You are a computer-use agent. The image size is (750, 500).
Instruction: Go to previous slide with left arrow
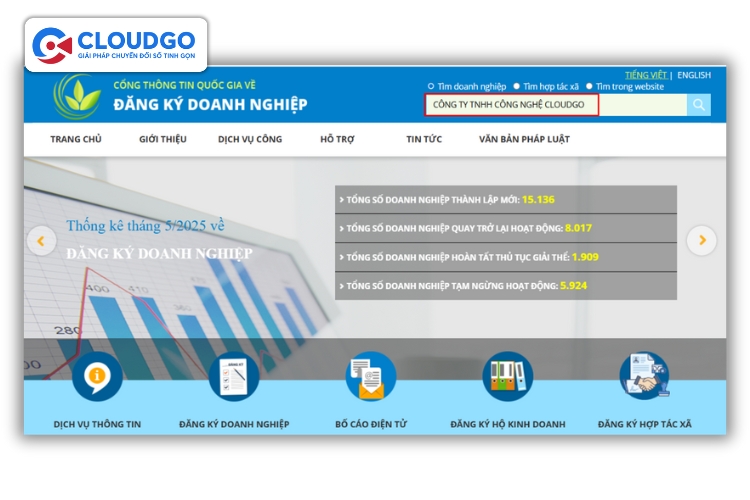[x=42, y=240]
